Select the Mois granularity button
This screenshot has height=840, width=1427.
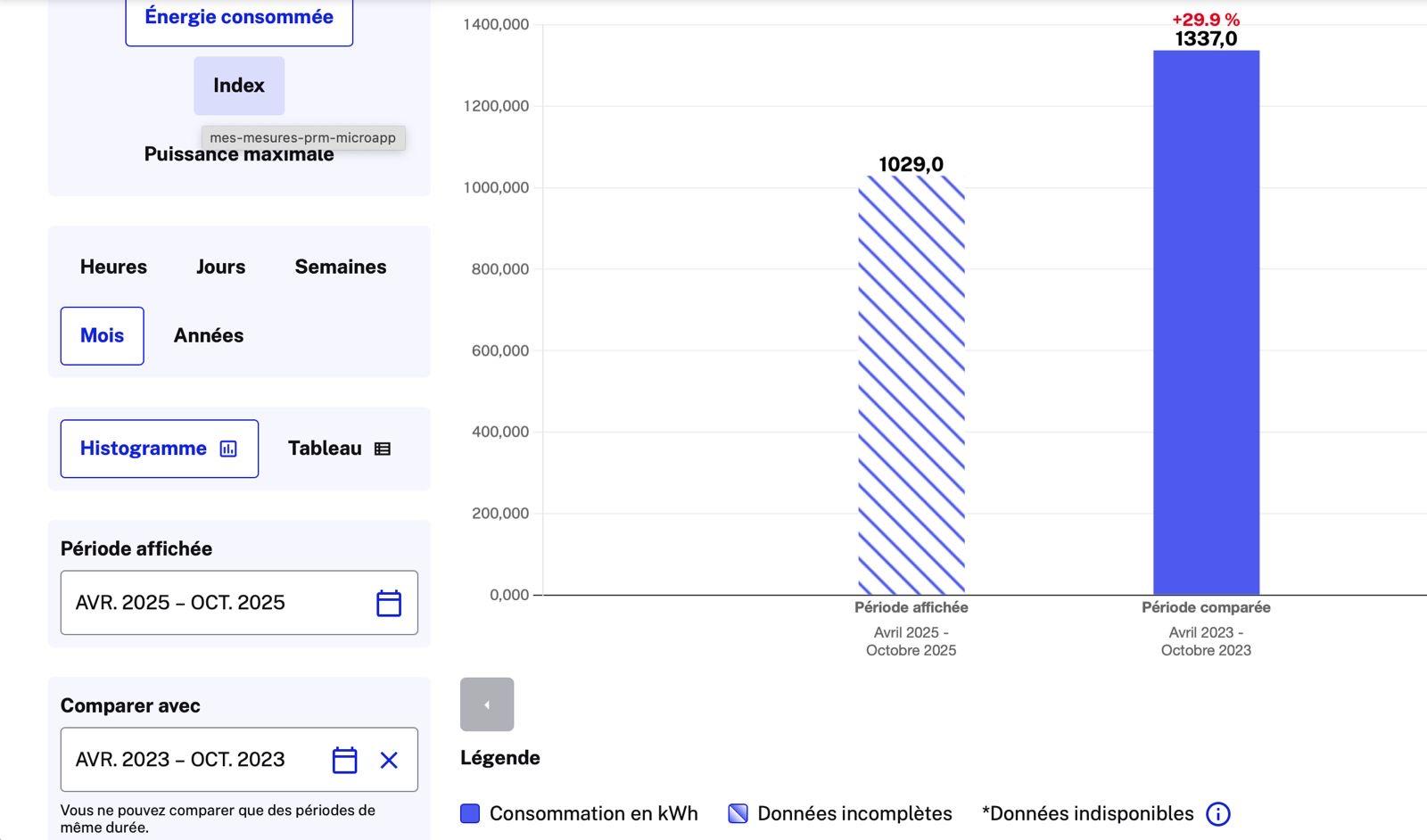[x=102, y=335]
